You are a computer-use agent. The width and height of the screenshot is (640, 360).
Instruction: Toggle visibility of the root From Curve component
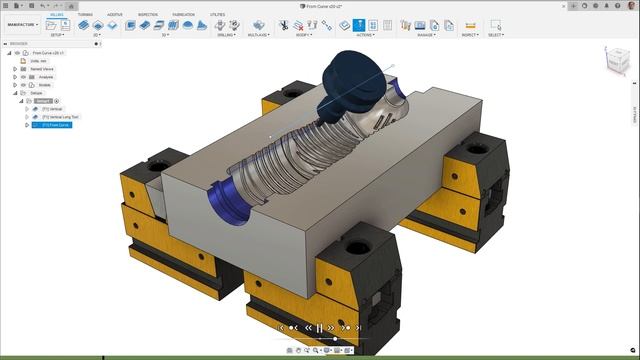17,53
